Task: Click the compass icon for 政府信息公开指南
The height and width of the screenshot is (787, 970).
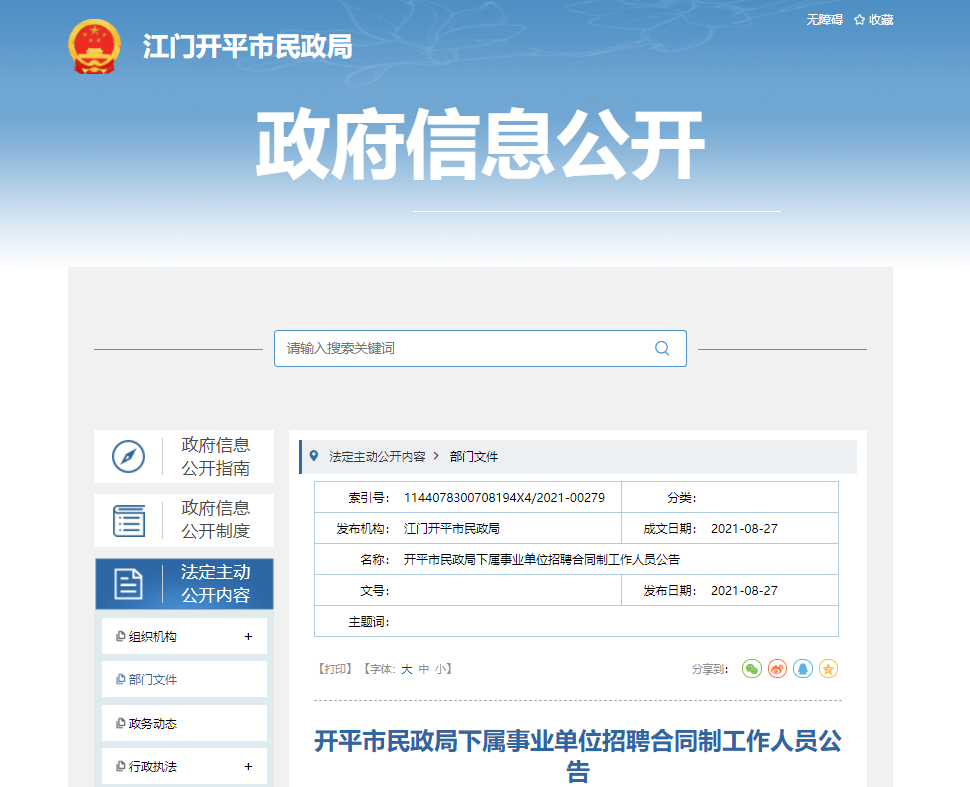Action: [x=128, y=457]
